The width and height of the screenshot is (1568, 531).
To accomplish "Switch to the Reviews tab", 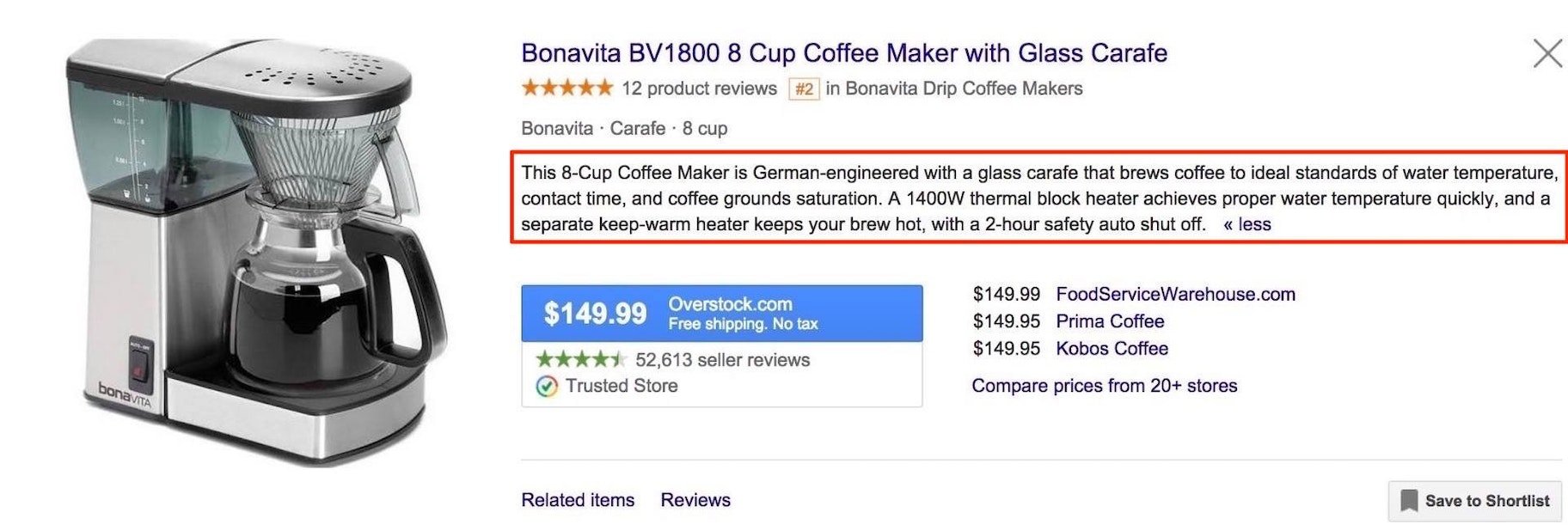I will click(x=695, y=500).
